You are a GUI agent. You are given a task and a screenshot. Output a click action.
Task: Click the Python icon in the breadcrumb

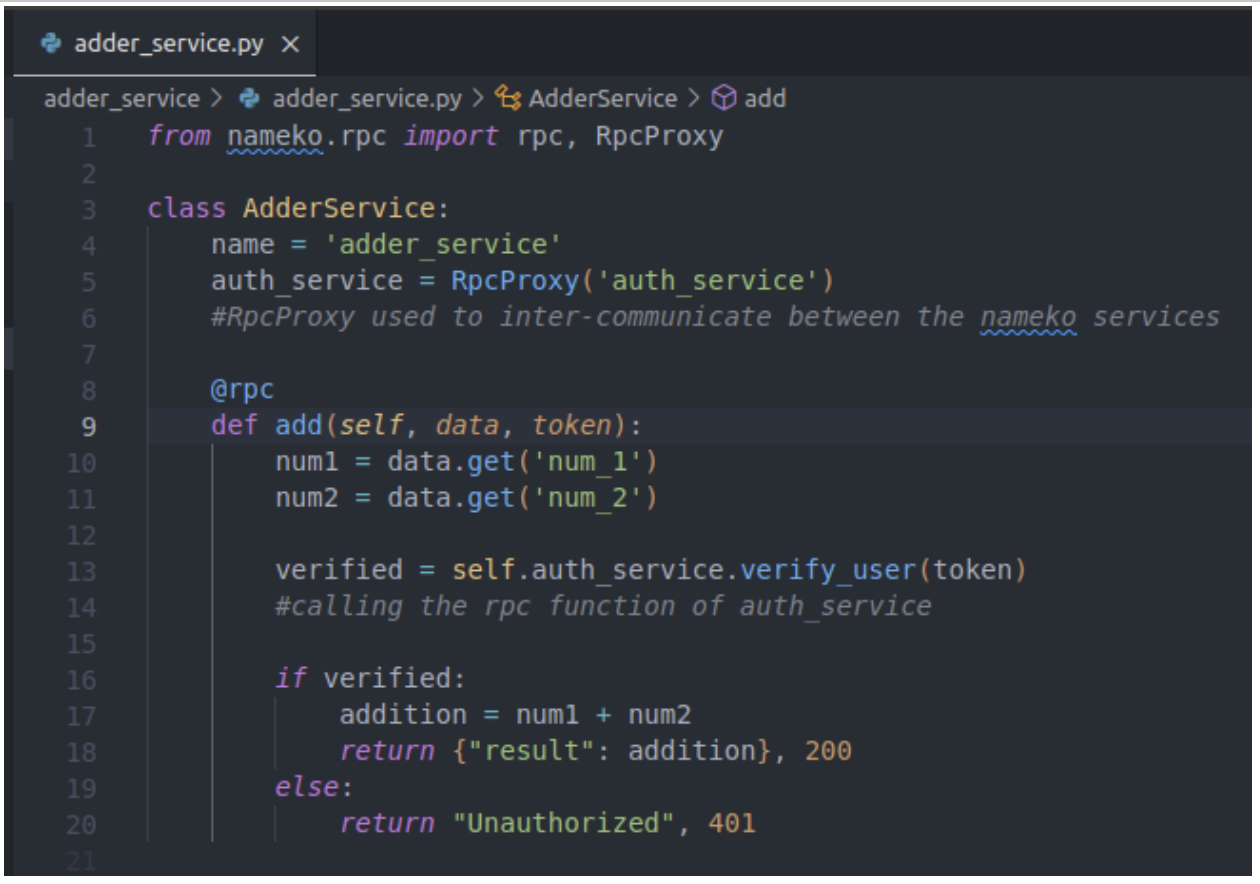pyautogui.click(x=247, y=98)
